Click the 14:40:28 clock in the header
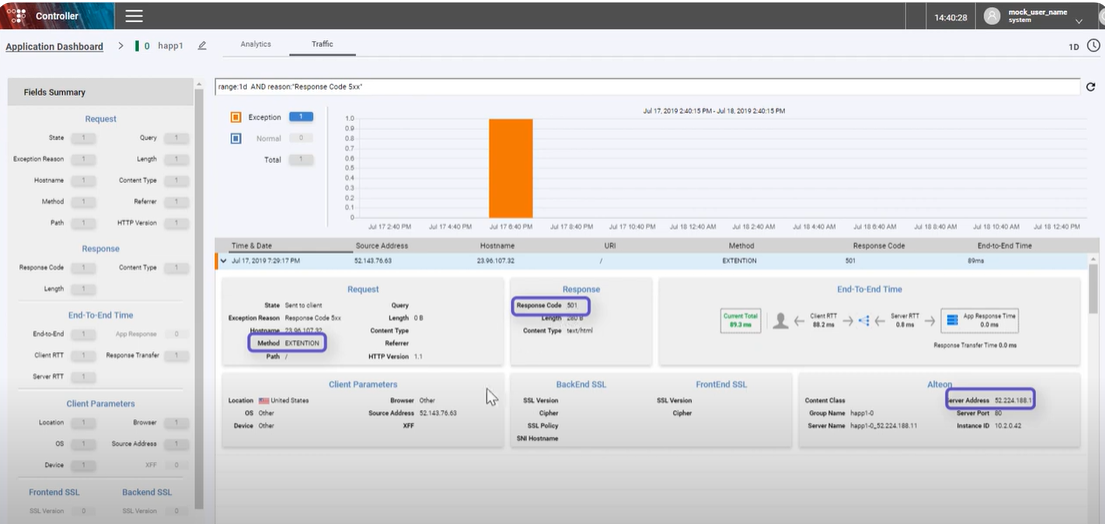Image resolution: width=1105 pixels, height=524 pixels. [x=951, y=17]
